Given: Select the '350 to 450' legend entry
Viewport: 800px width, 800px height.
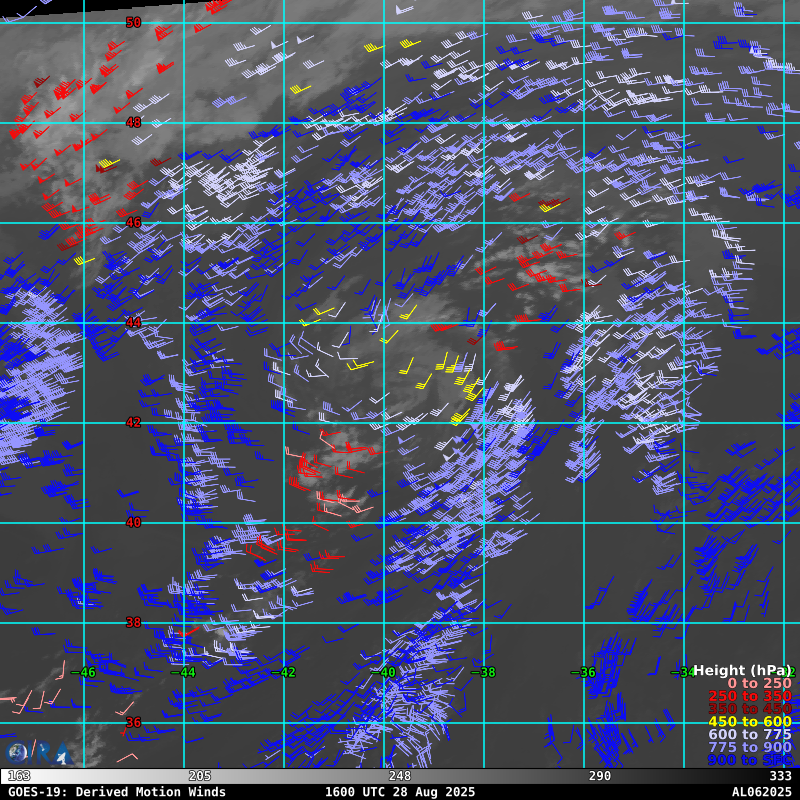Looking at the screenshot, I should pyautogui.click(x=750, y=709).
